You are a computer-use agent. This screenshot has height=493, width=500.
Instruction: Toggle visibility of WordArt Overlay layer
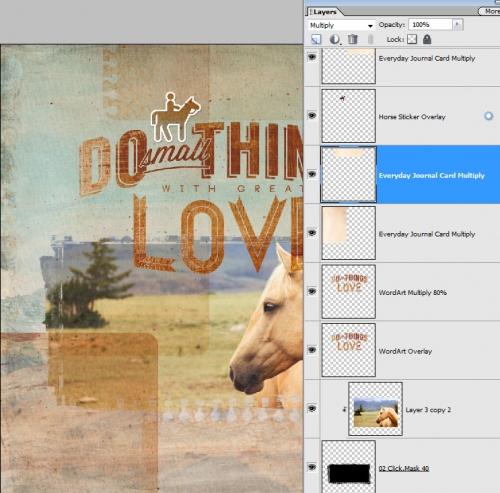coord(312,350)
